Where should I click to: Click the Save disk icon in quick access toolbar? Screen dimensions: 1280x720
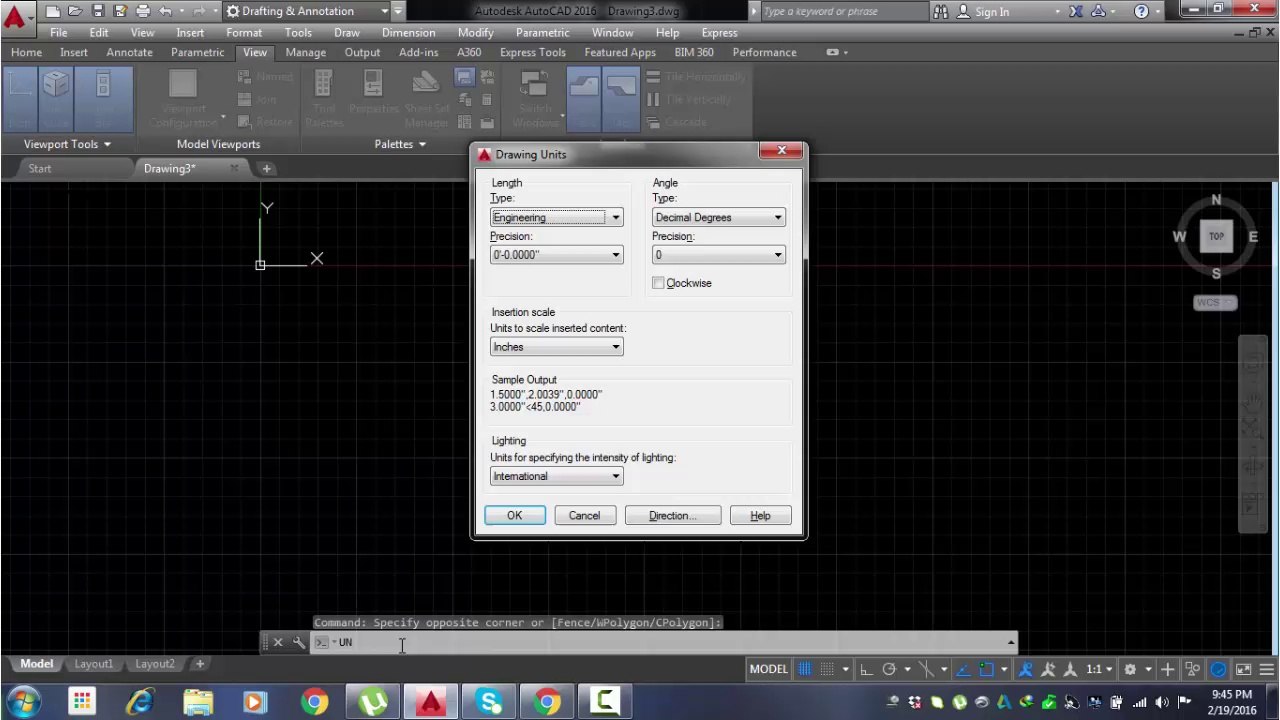pyautogui.click(x=98, y=11)
